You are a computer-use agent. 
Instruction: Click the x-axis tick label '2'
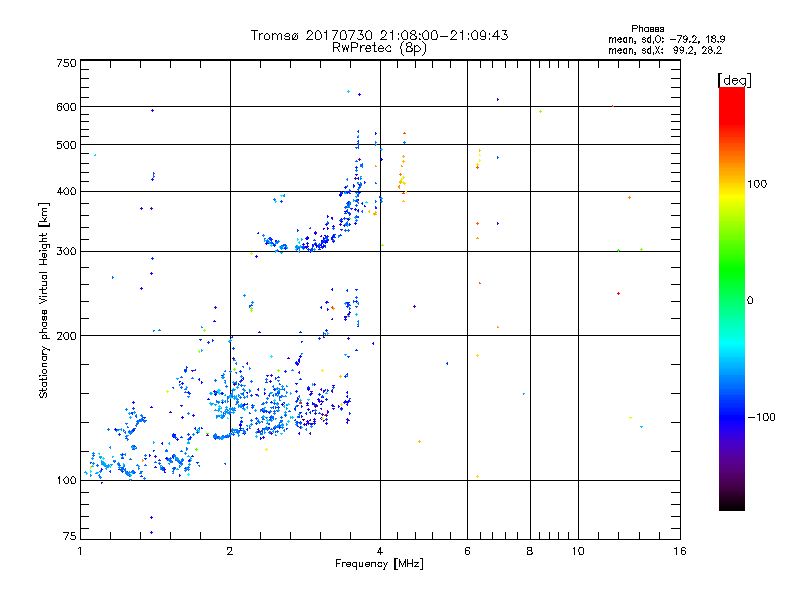click(230, 551)
